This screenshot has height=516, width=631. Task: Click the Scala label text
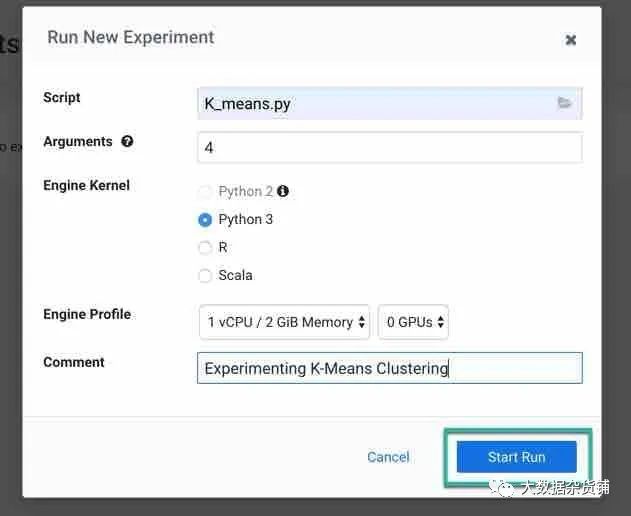click(x=235, y=275)
